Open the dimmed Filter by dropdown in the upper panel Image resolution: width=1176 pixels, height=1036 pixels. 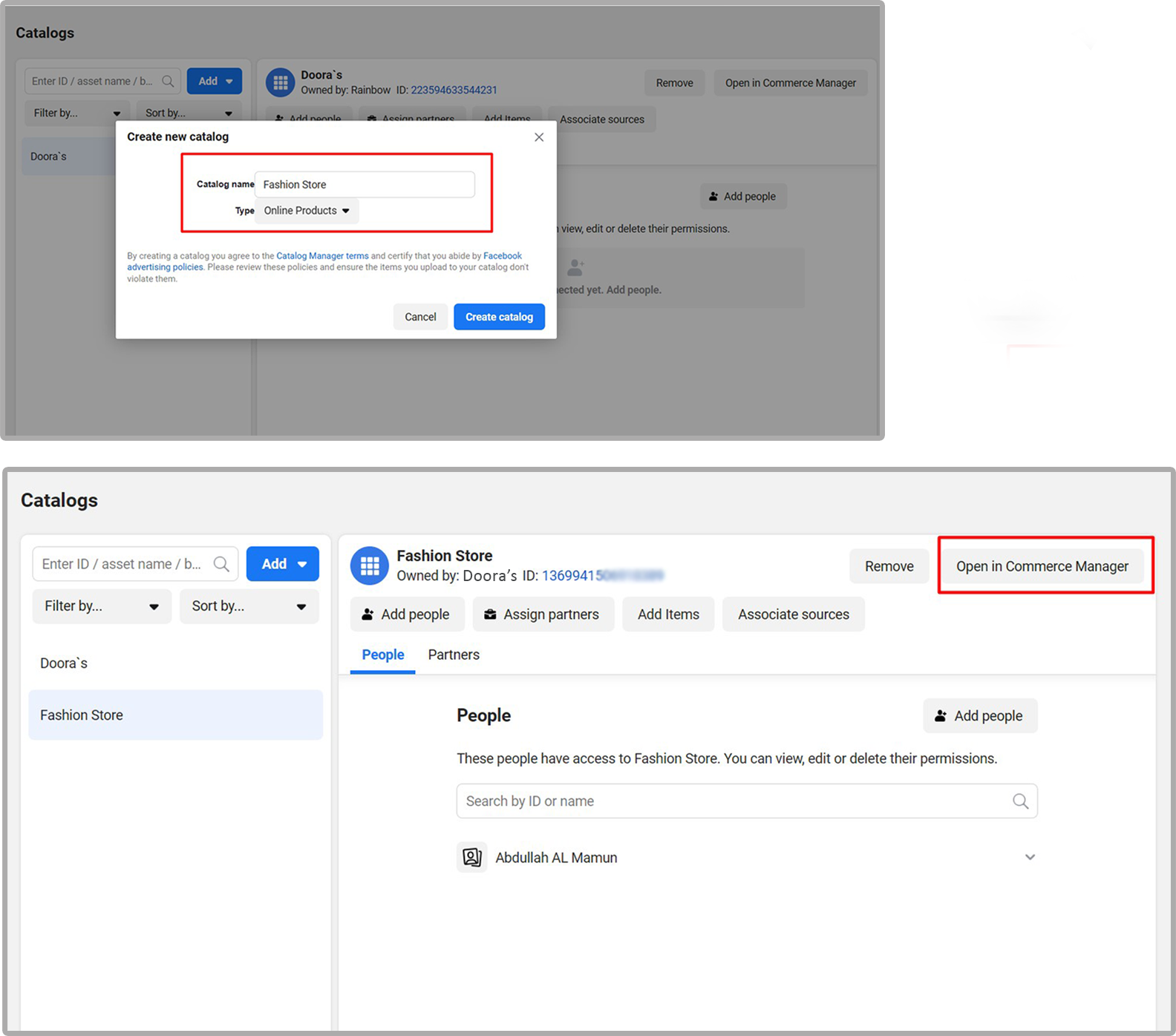[x=76, y=113]
